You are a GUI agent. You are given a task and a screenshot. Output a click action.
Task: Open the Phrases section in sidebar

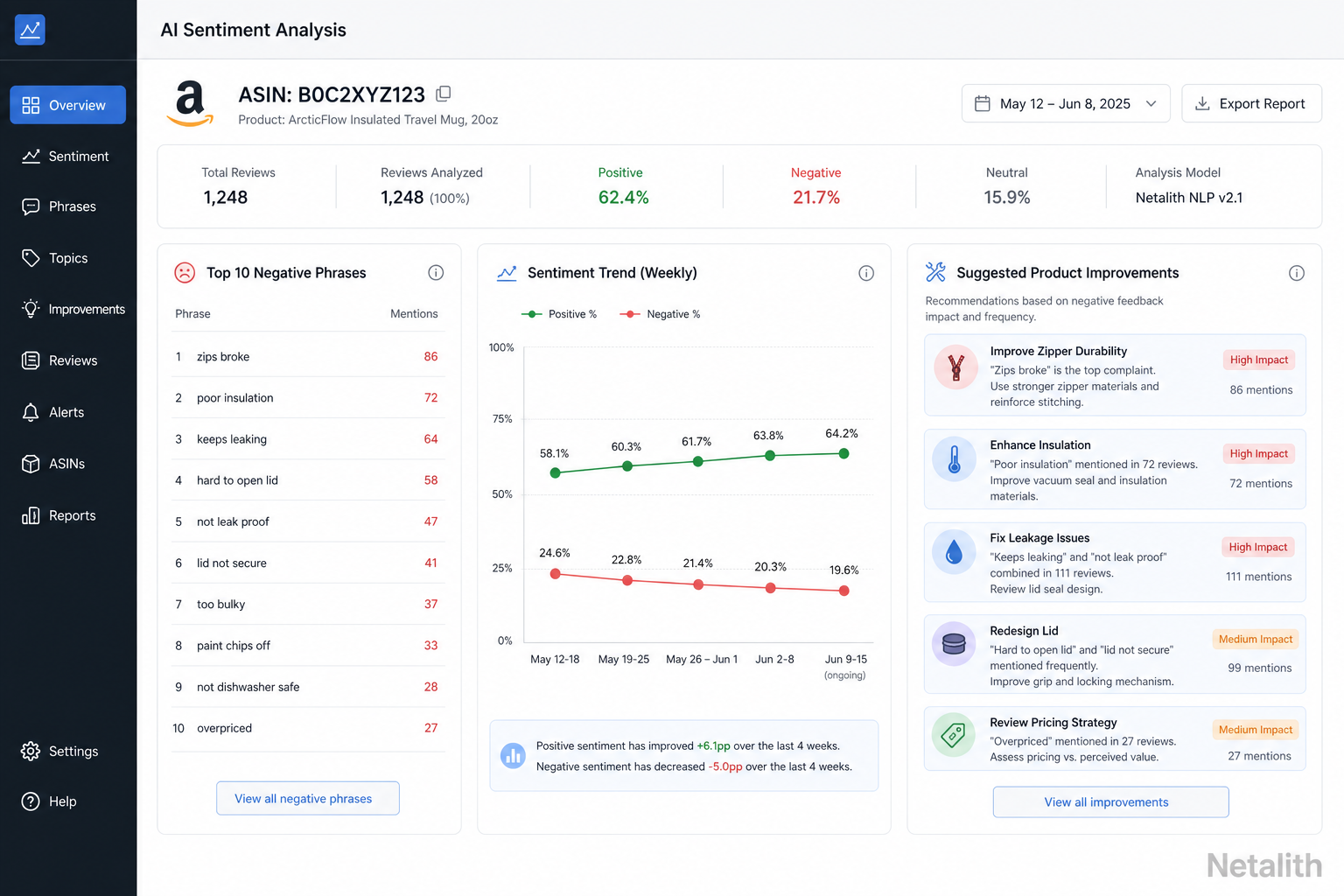tap(67, 206)
